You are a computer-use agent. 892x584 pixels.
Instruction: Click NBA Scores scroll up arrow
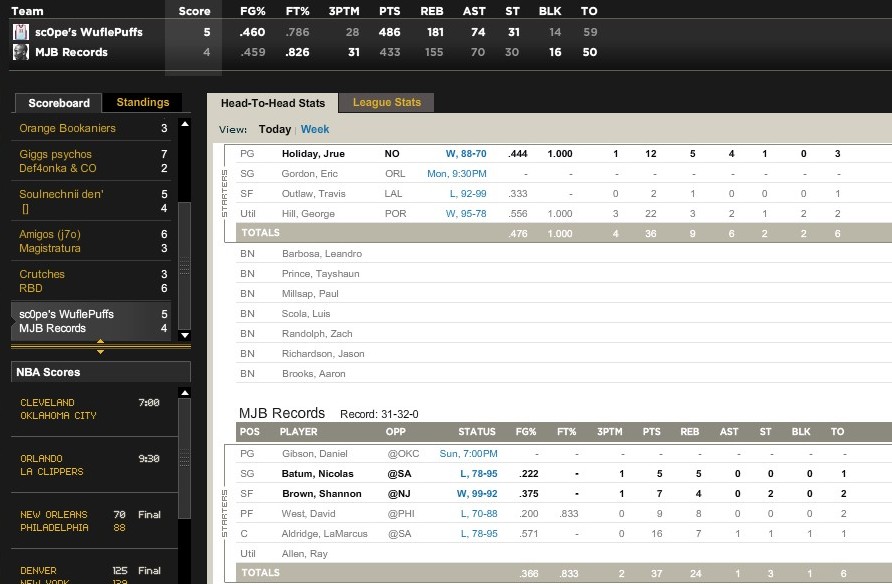tap(184, 392)
